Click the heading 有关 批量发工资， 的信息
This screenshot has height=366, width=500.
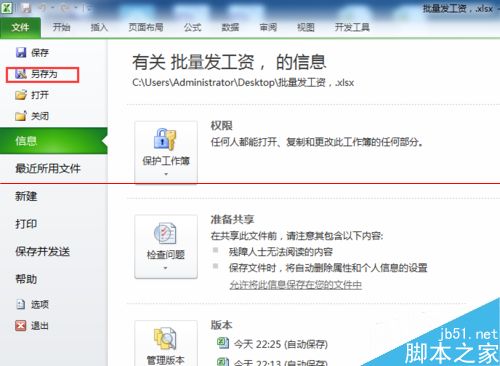229,62
